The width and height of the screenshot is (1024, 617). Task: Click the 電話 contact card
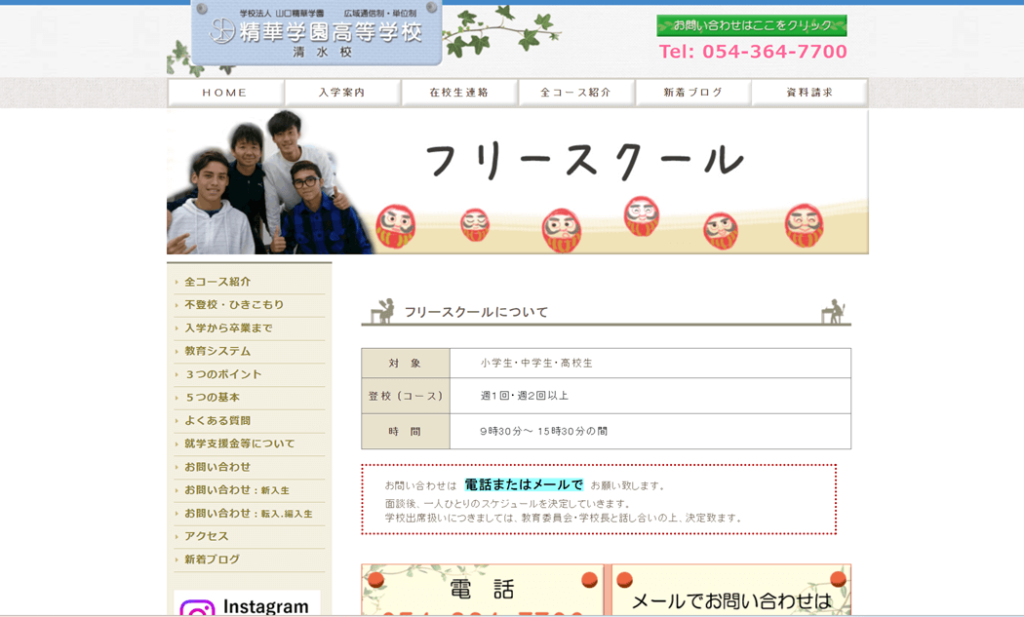(482, 590)
